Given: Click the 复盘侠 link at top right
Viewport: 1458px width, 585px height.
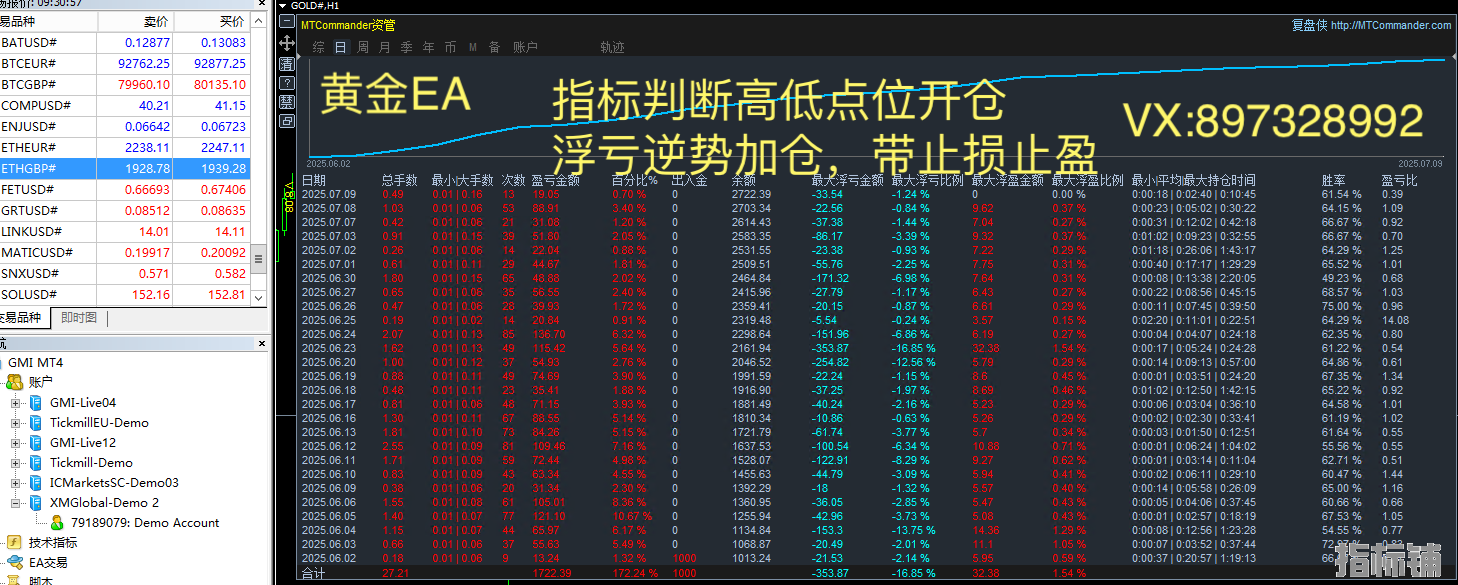Looking at the screenshot, I should 1308,26.
